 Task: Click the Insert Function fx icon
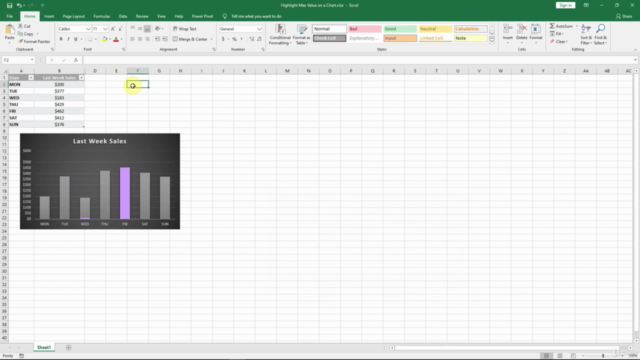pyautogui.click(x=76, y=60)
